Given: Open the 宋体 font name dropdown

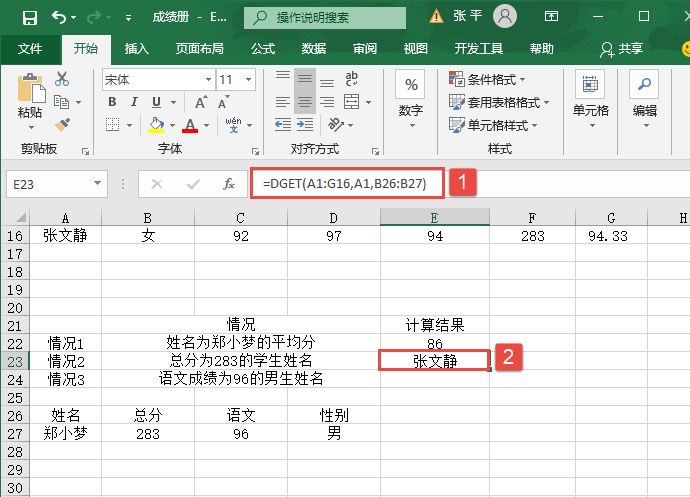Looking at the screenshot, I should point(208,80).
